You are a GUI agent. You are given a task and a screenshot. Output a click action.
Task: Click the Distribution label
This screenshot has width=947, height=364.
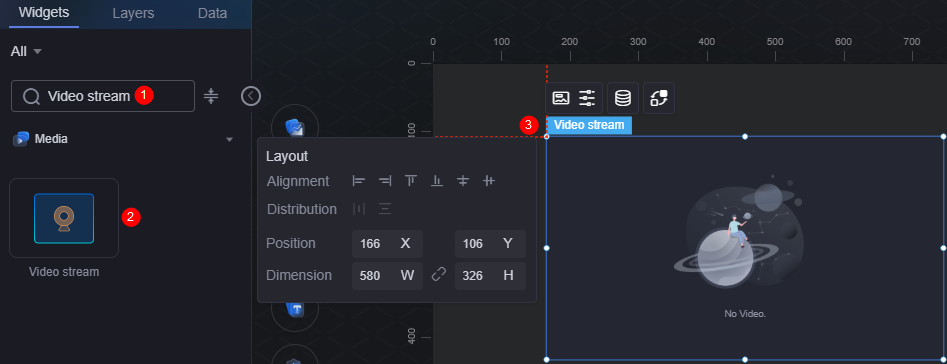click(302, 209)
